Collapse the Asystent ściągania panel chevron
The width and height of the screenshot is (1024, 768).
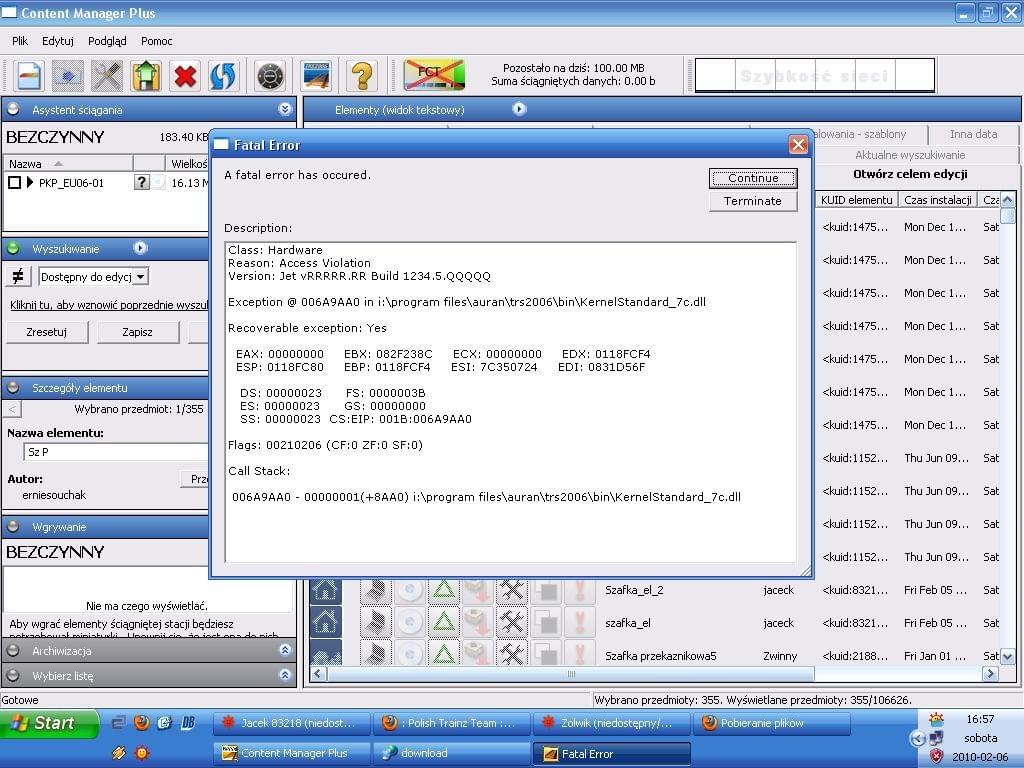pos(285,109)
